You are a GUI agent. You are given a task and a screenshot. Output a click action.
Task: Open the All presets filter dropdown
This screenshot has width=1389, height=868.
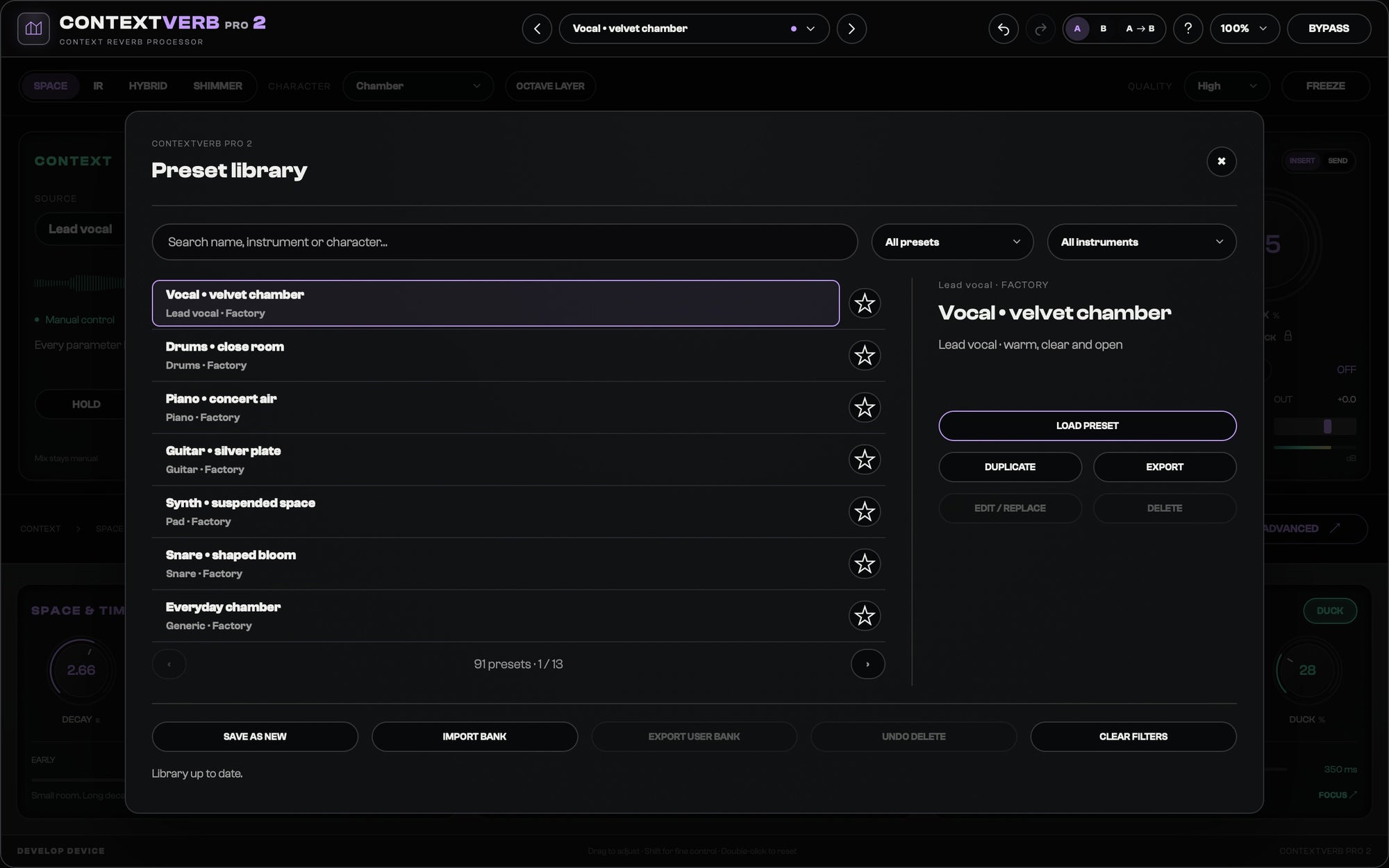coord(952,242)
